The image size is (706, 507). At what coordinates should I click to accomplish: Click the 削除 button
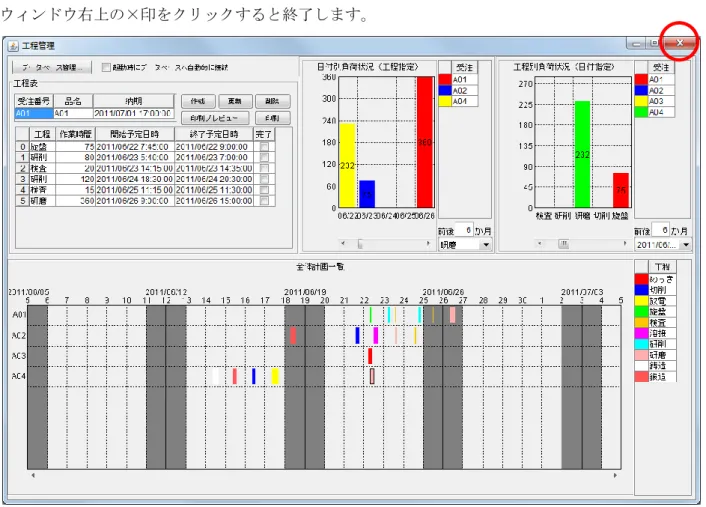coord(272,101)
